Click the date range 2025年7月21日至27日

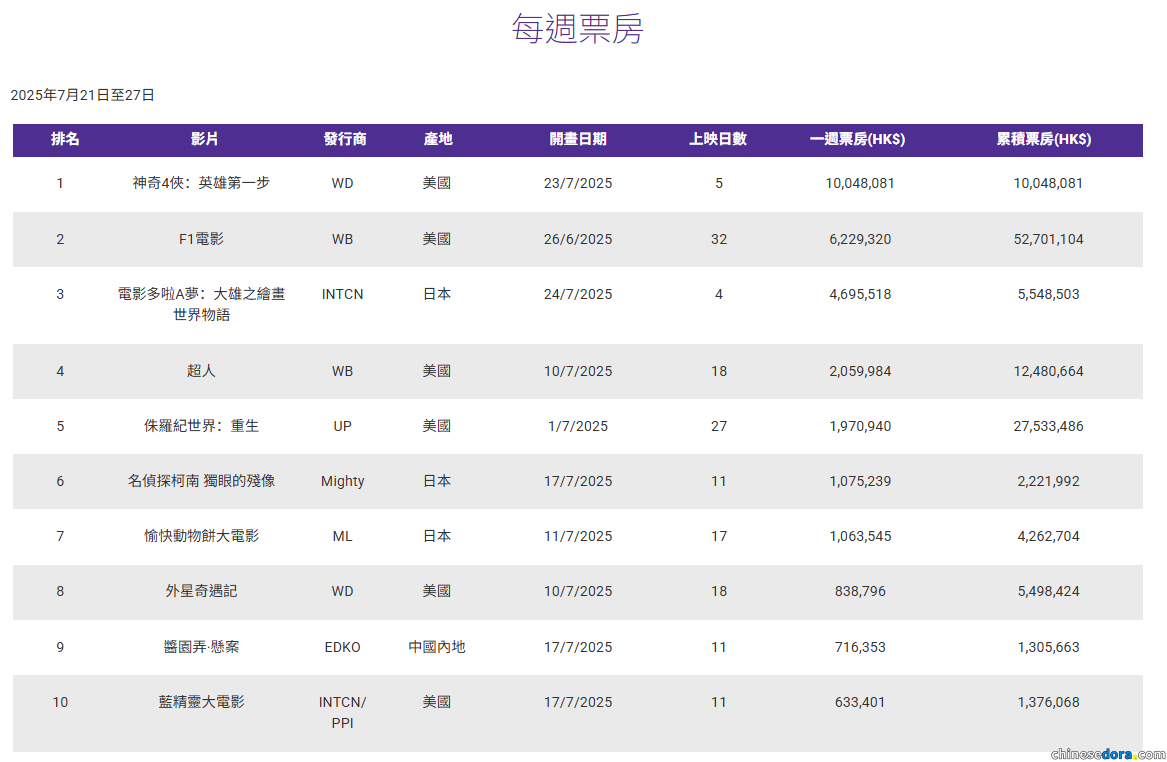pyautogui.click(x=83, y=95)
